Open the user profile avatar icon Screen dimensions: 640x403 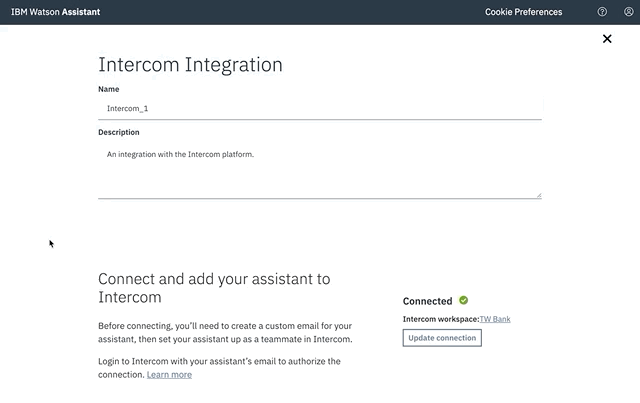coord(629,12)
